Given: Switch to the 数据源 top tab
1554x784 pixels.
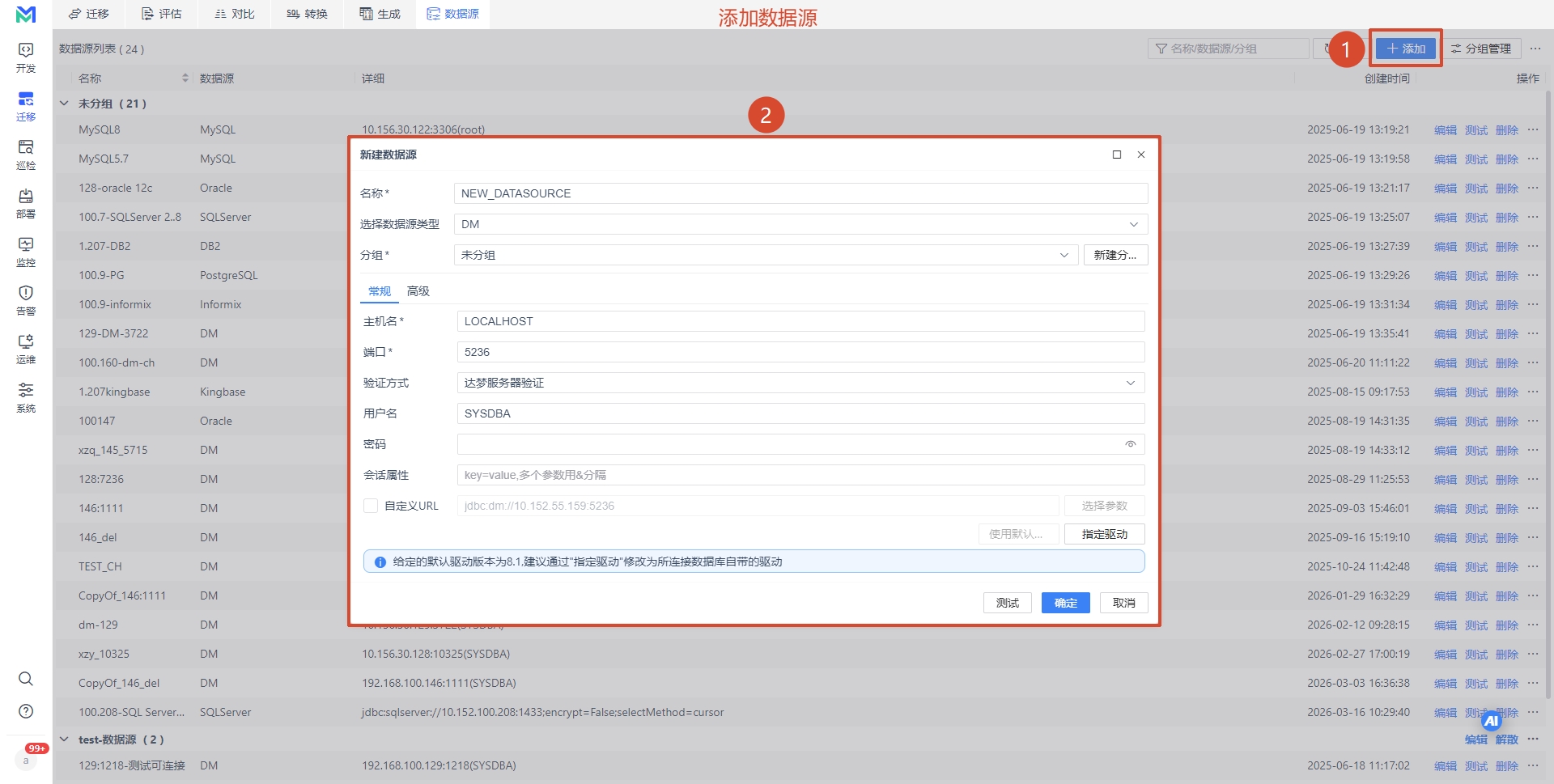Looking at the screenshot, I should tap(452, 14).
